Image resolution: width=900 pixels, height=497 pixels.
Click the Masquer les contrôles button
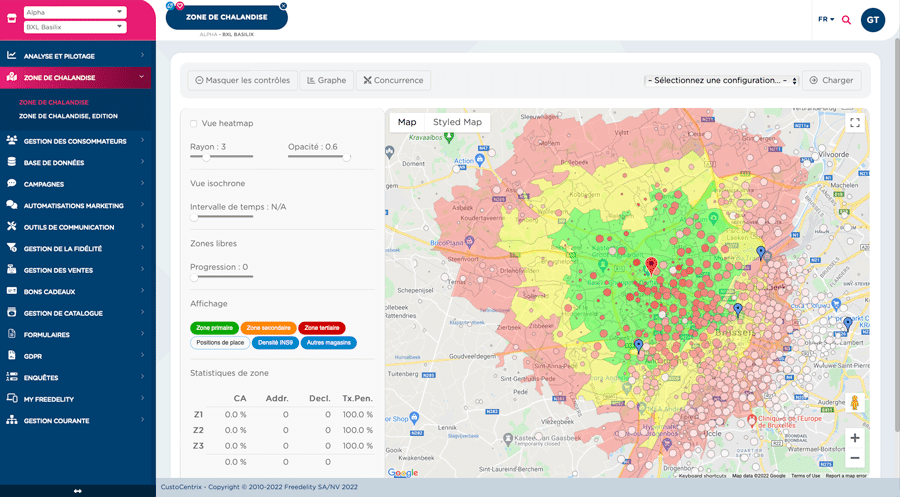point(242,80)
